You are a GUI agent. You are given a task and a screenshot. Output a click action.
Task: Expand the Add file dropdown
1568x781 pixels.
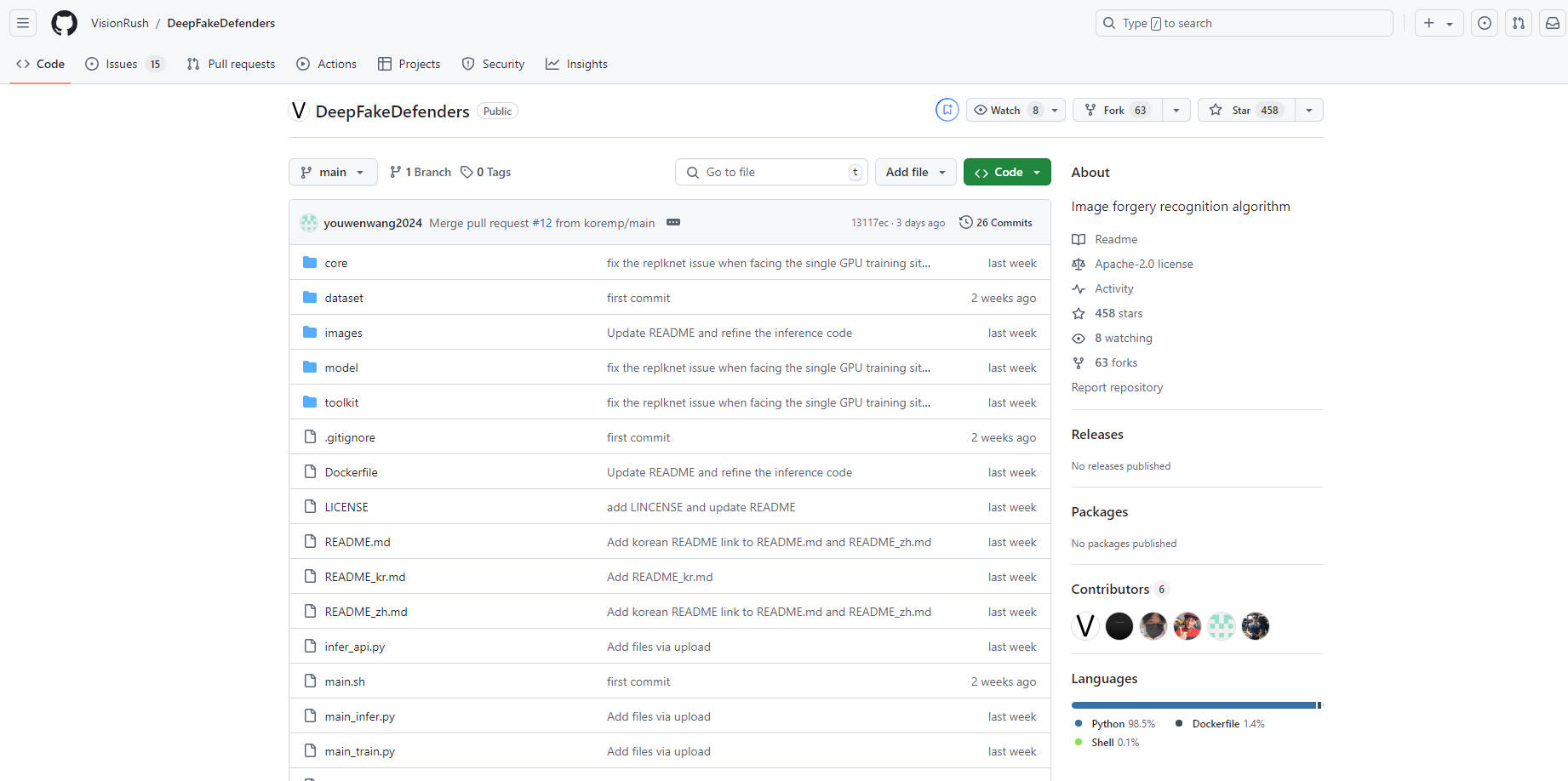click(915, 172)
